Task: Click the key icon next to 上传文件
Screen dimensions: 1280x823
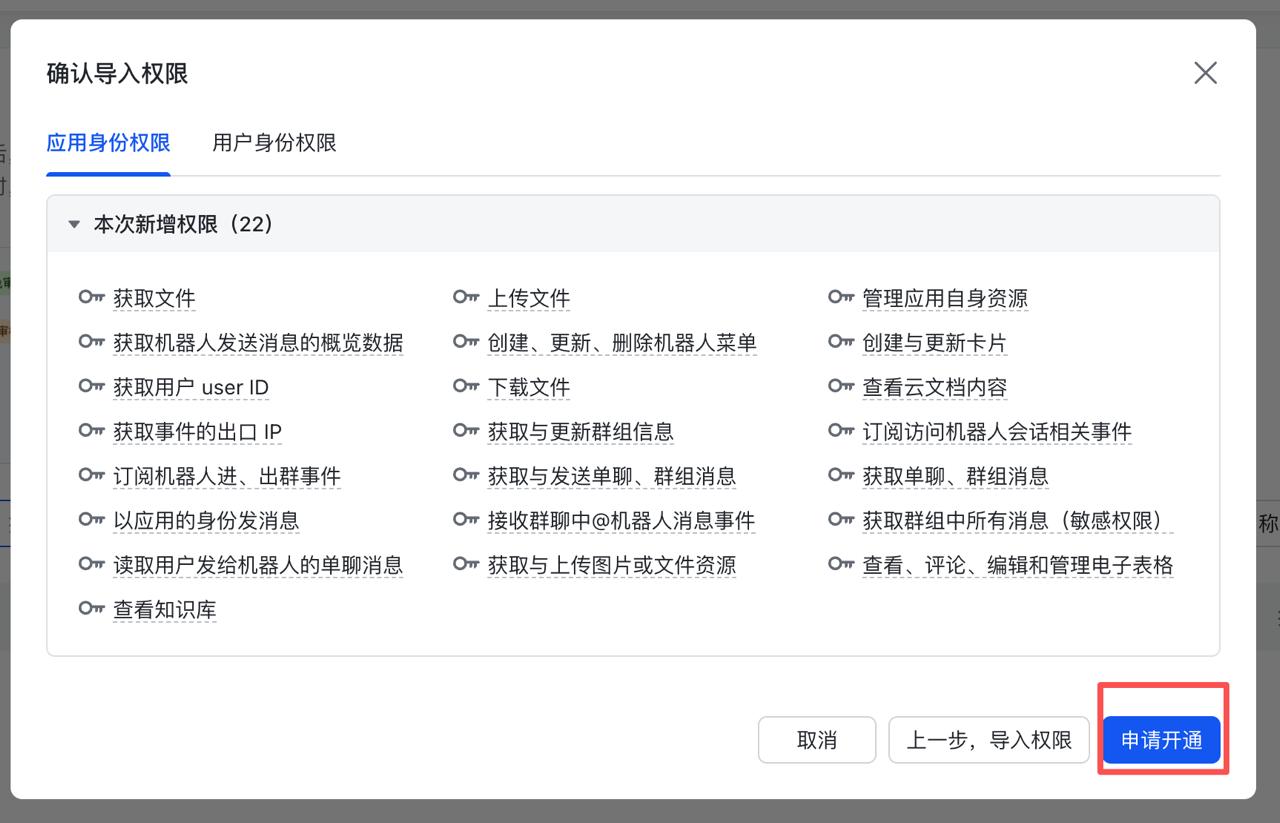Action: [466, 297]
